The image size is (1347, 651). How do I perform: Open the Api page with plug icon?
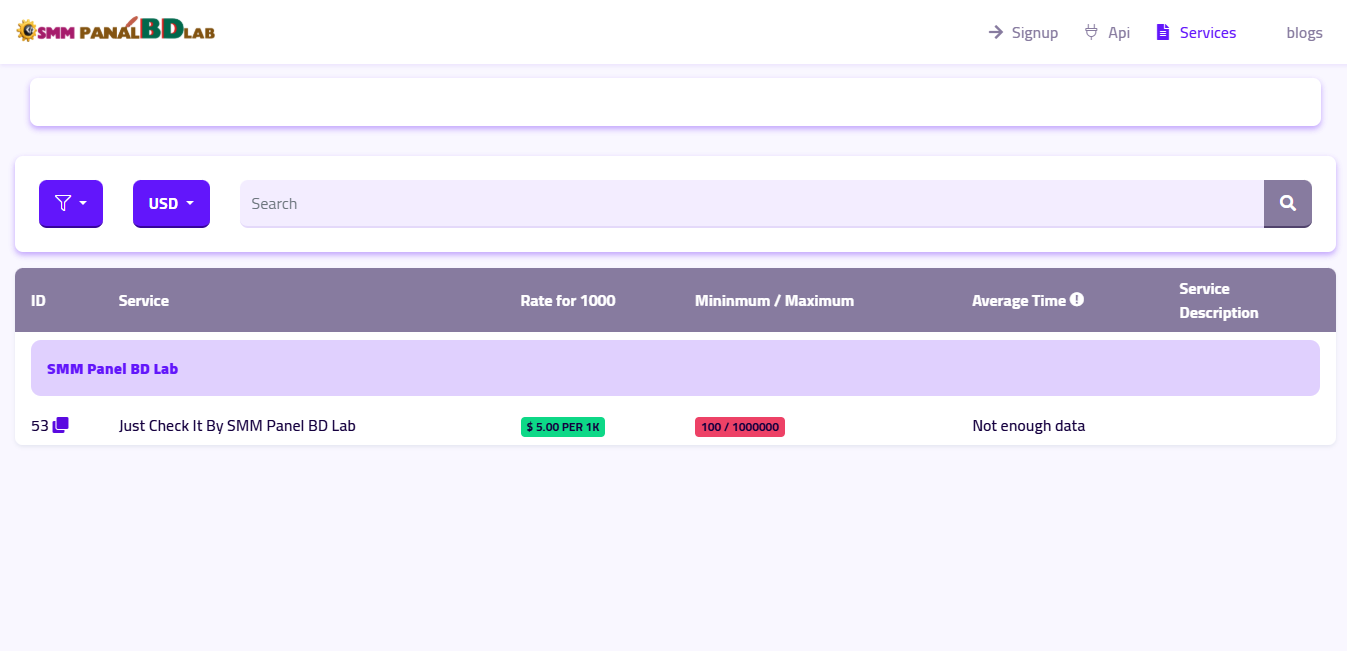click(x=1107, y=33)
